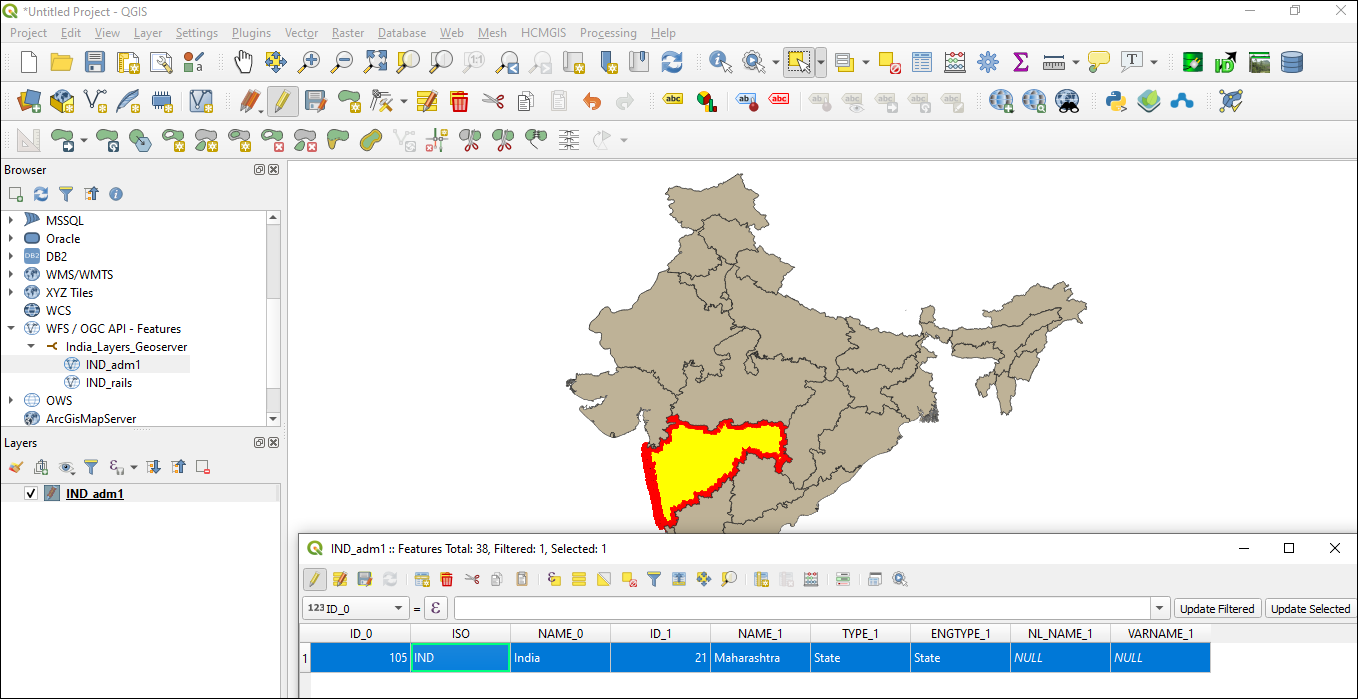Click the Maharashtra cell in NAME_1
The width and height of the screenshot is (1358, 699).
[x=760, y=658]
